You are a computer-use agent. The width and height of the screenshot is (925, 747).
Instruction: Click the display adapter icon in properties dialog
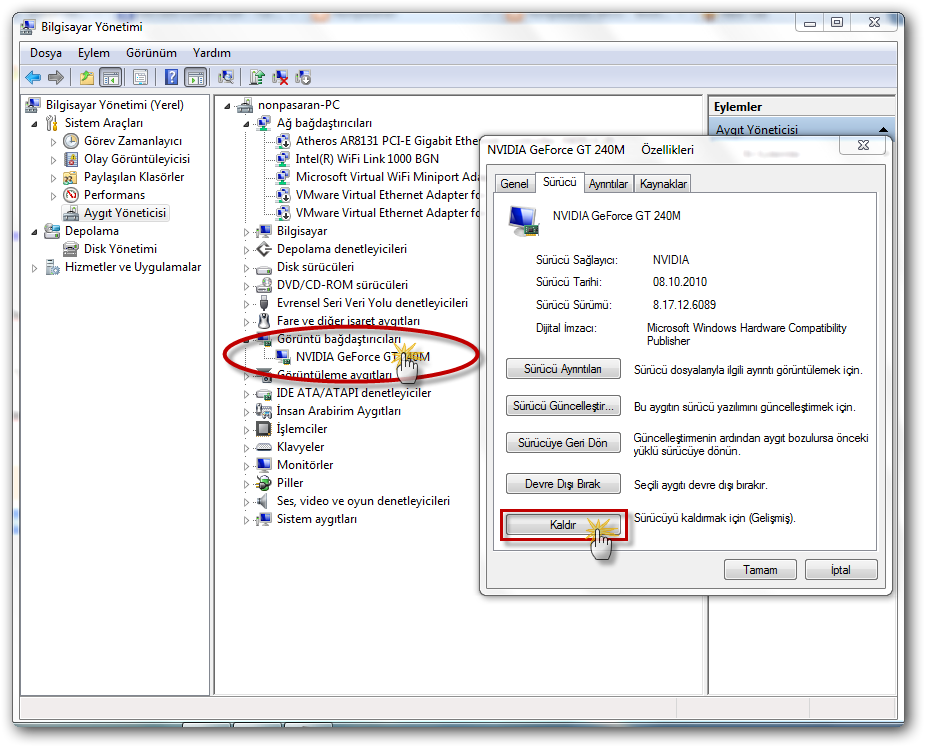coord(523,221)
